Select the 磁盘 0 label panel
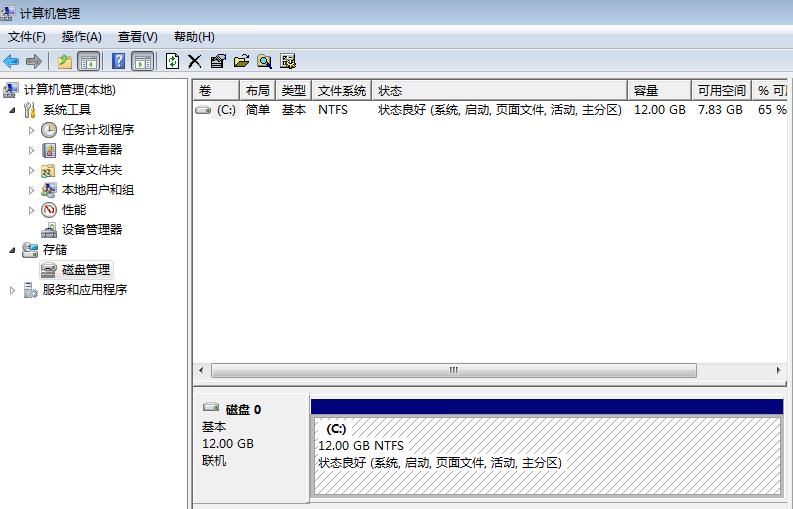The width and height of the screenshot is (793, 509). (x=251, y=448)
